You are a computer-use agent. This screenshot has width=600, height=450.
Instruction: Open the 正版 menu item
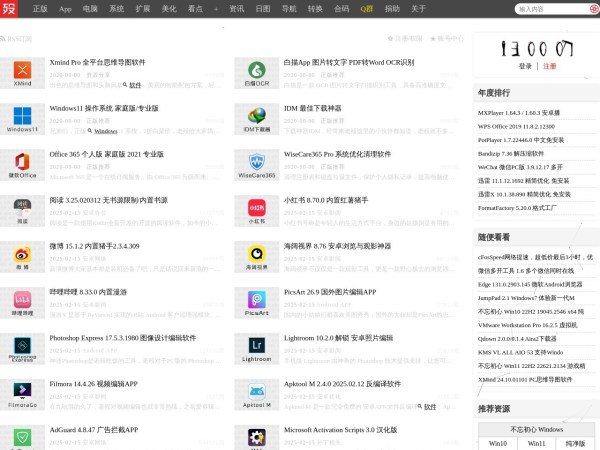[40, 9]
